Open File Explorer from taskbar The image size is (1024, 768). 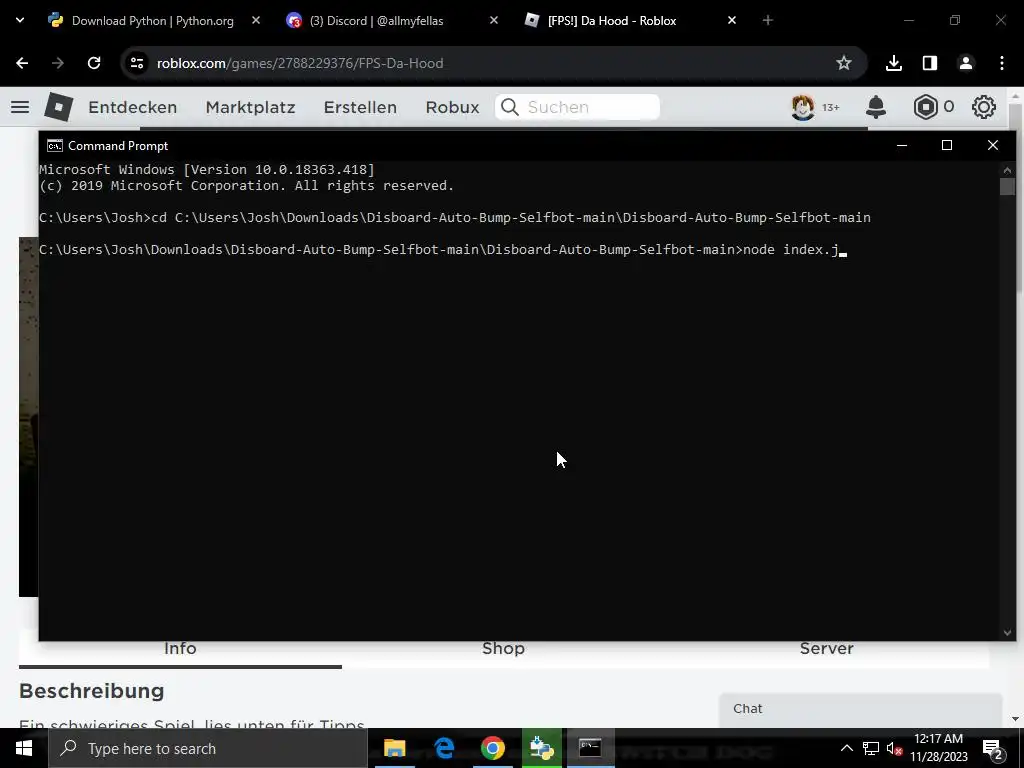point(394,748)
